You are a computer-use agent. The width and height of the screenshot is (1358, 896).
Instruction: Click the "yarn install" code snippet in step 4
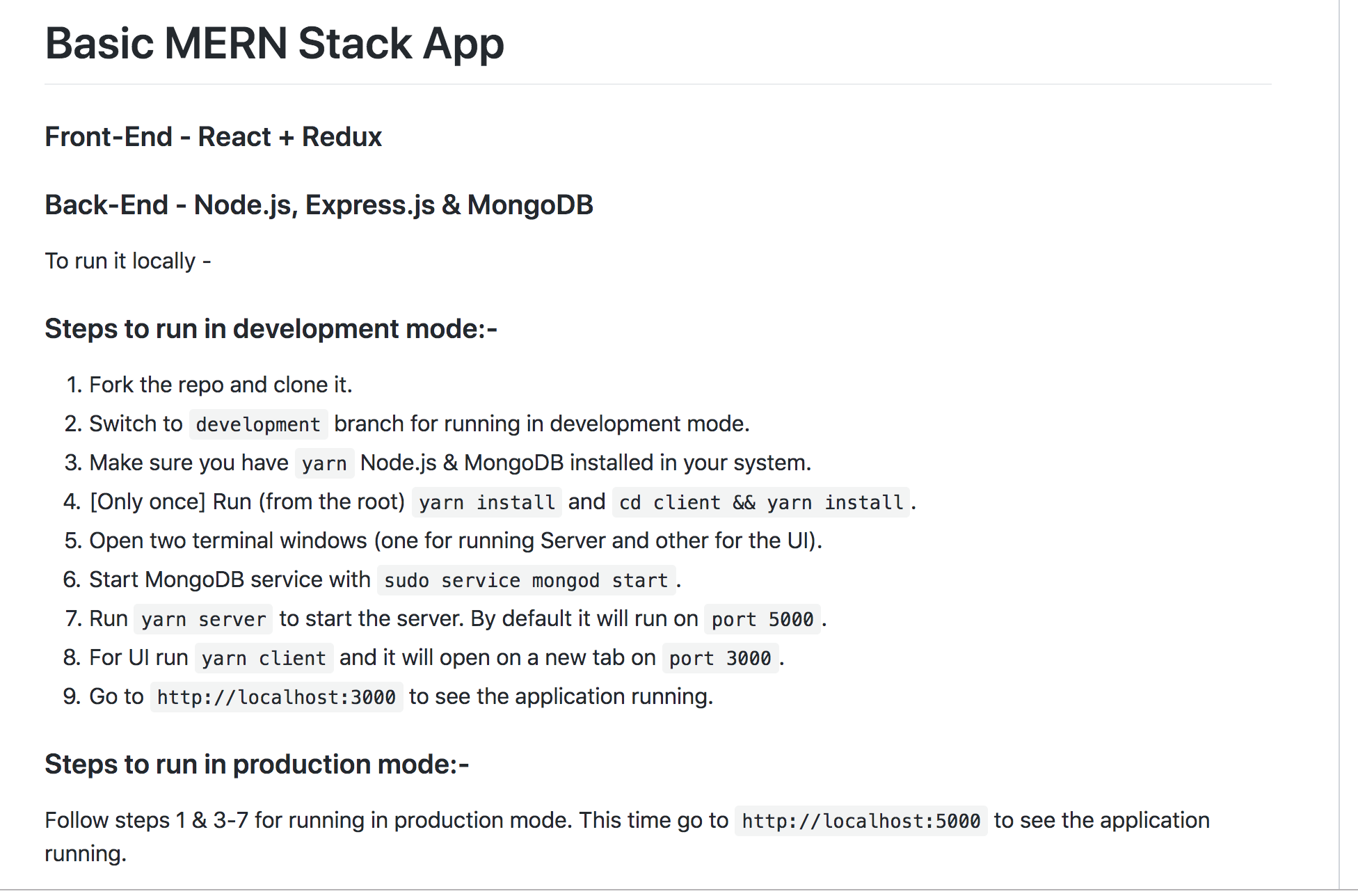[487, 502]
